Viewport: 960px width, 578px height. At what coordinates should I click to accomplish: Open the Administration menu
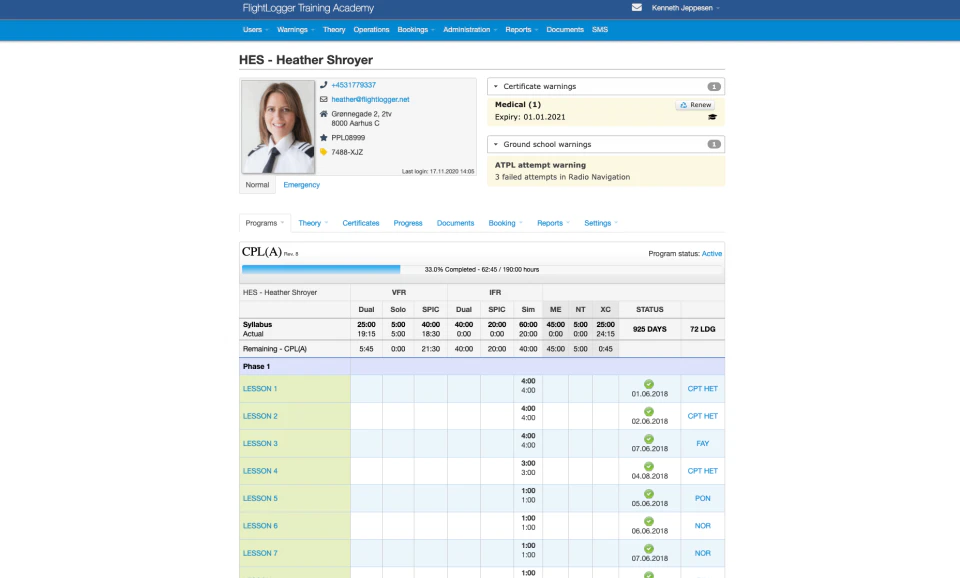coord(469,29)
